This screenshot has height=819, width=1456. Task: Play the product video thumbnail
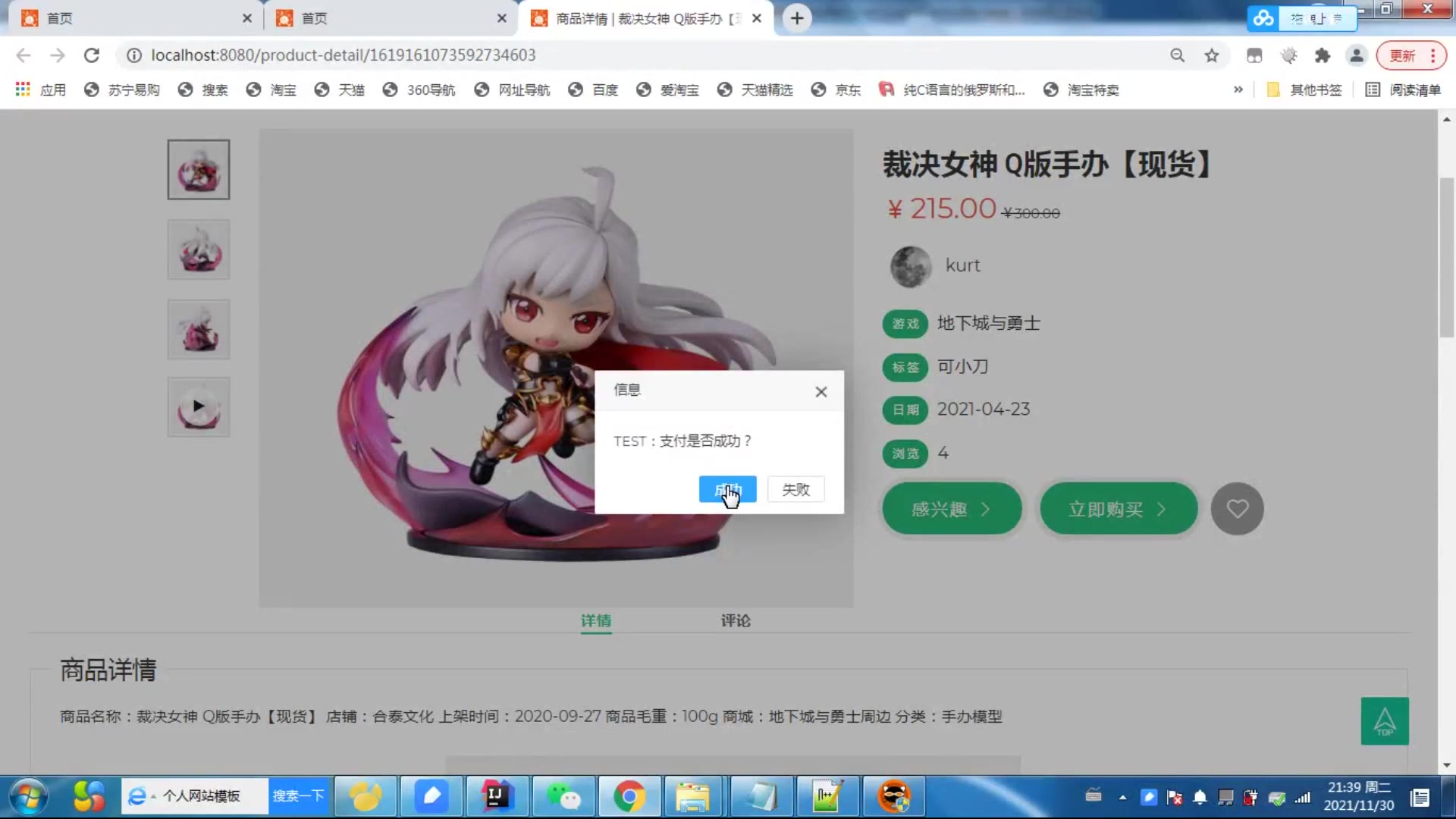coord(199,407)
